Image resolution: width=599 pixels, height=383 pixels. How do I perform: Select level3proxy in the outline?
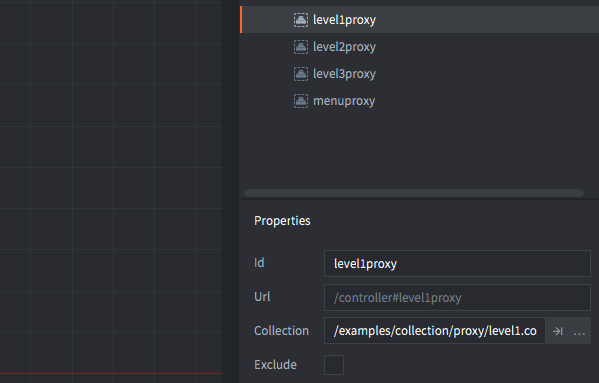(x=419, y=74)
